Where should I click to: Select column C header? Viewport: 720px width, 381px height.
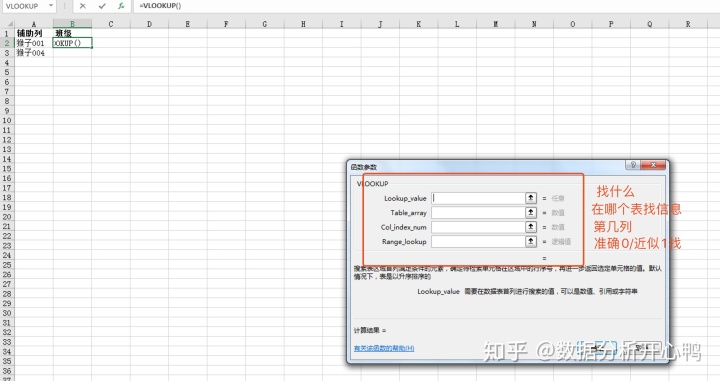click(x=111, y=24)
